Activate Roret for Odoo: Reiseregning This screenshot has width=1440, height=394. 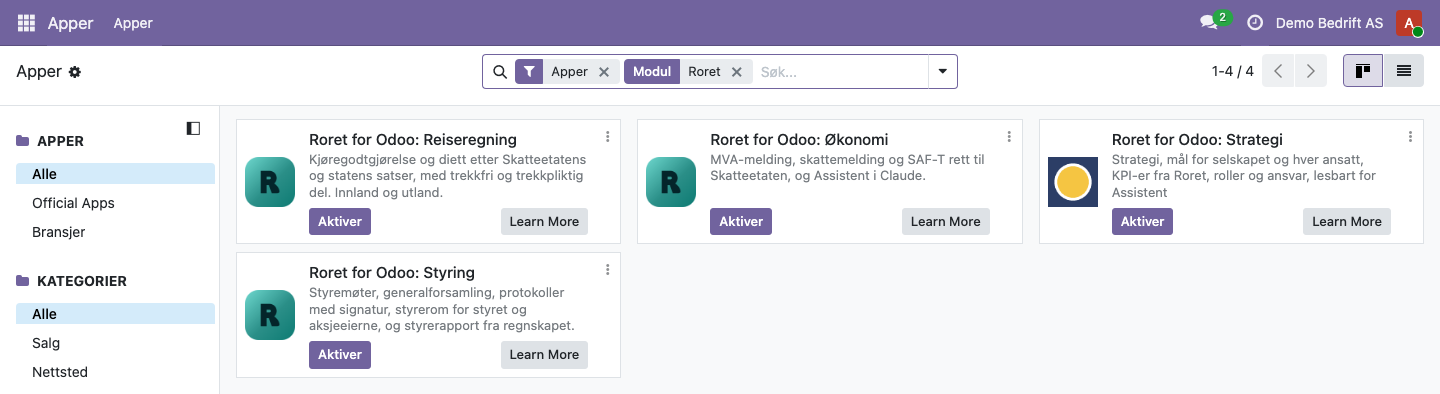tap(340, 222)
